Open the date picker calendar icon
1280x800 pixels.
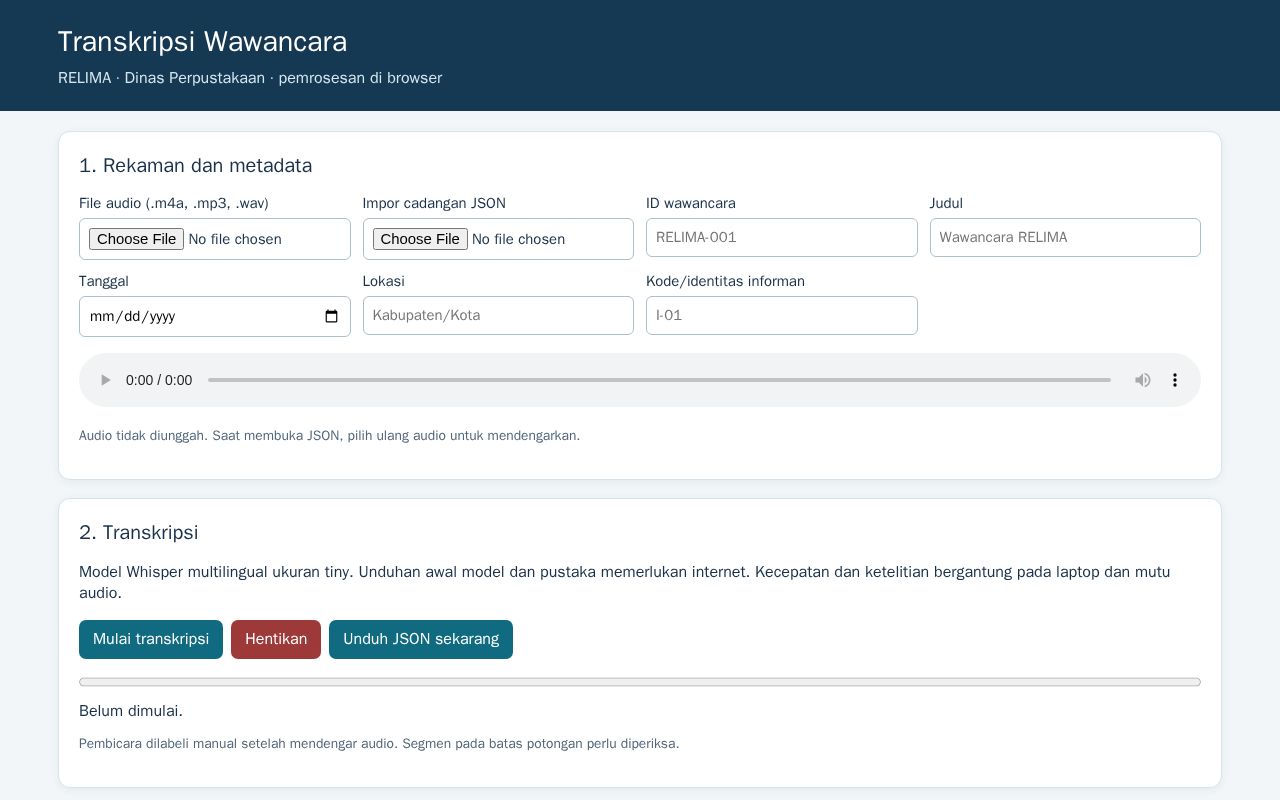click(332, 316)
